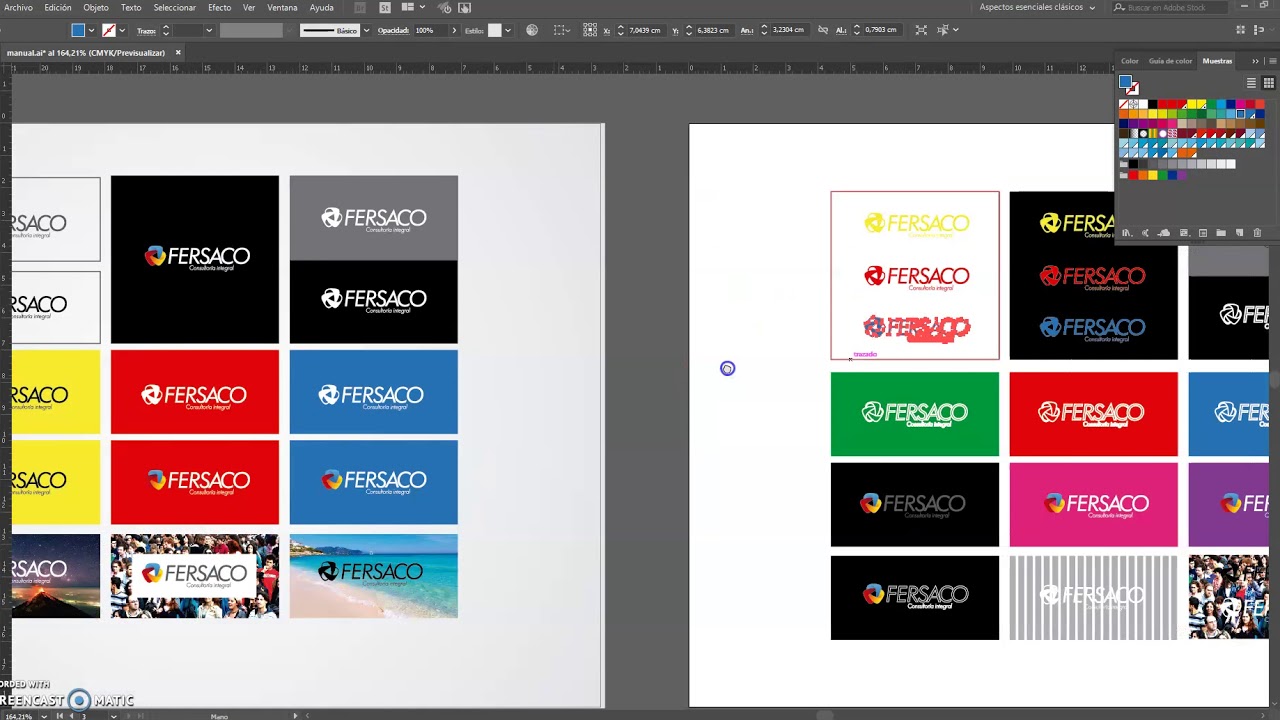This screenshot has height=720, width=1280.
Task: Select the yellow swatch in the first row
Action: pos(1192,104)
